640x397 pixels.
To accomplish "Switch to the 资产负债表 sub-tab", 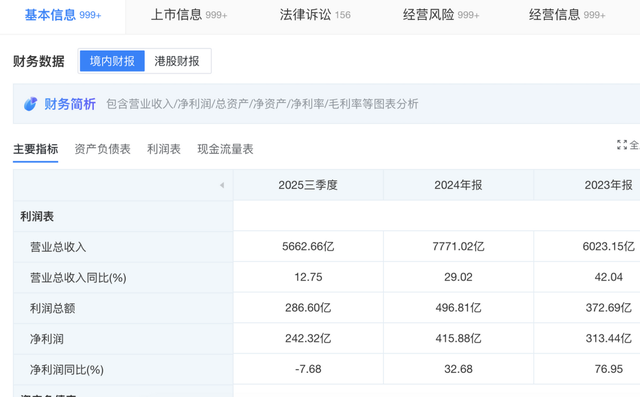I will (x=102, y=149).
